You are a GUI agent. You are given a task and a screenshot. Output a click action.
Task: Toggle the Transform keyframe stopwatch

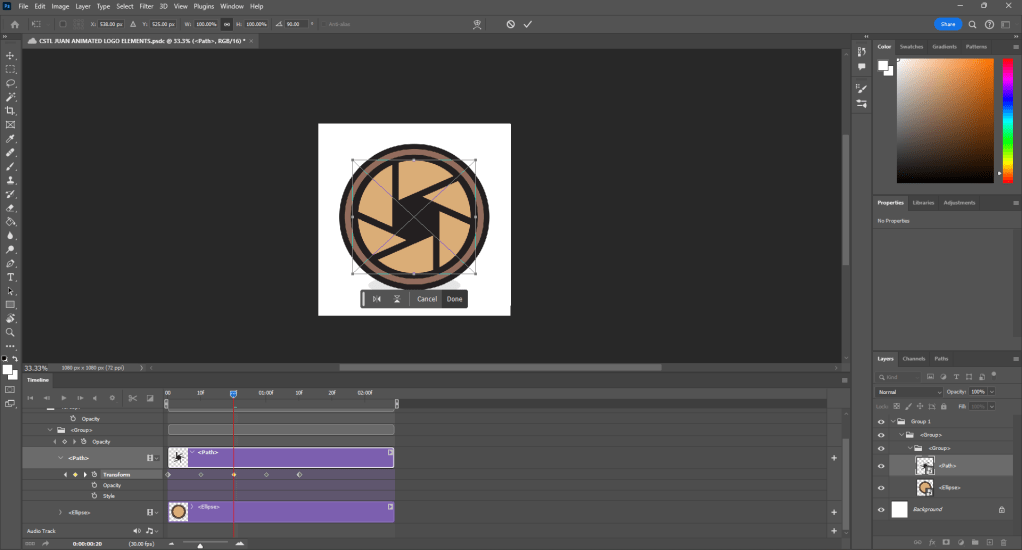(x=94, y=474)
